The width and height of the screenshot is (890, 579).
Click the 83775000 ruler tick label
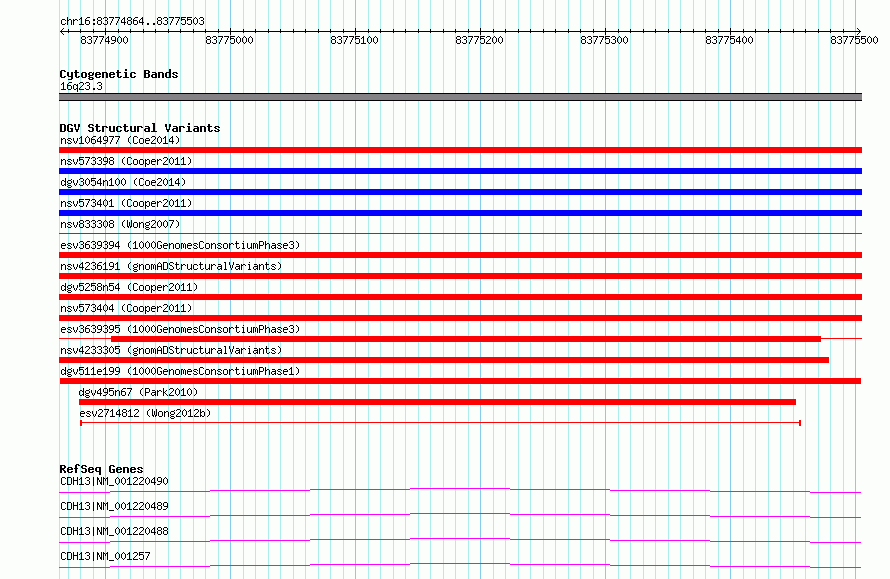click(x=229, y=40)
